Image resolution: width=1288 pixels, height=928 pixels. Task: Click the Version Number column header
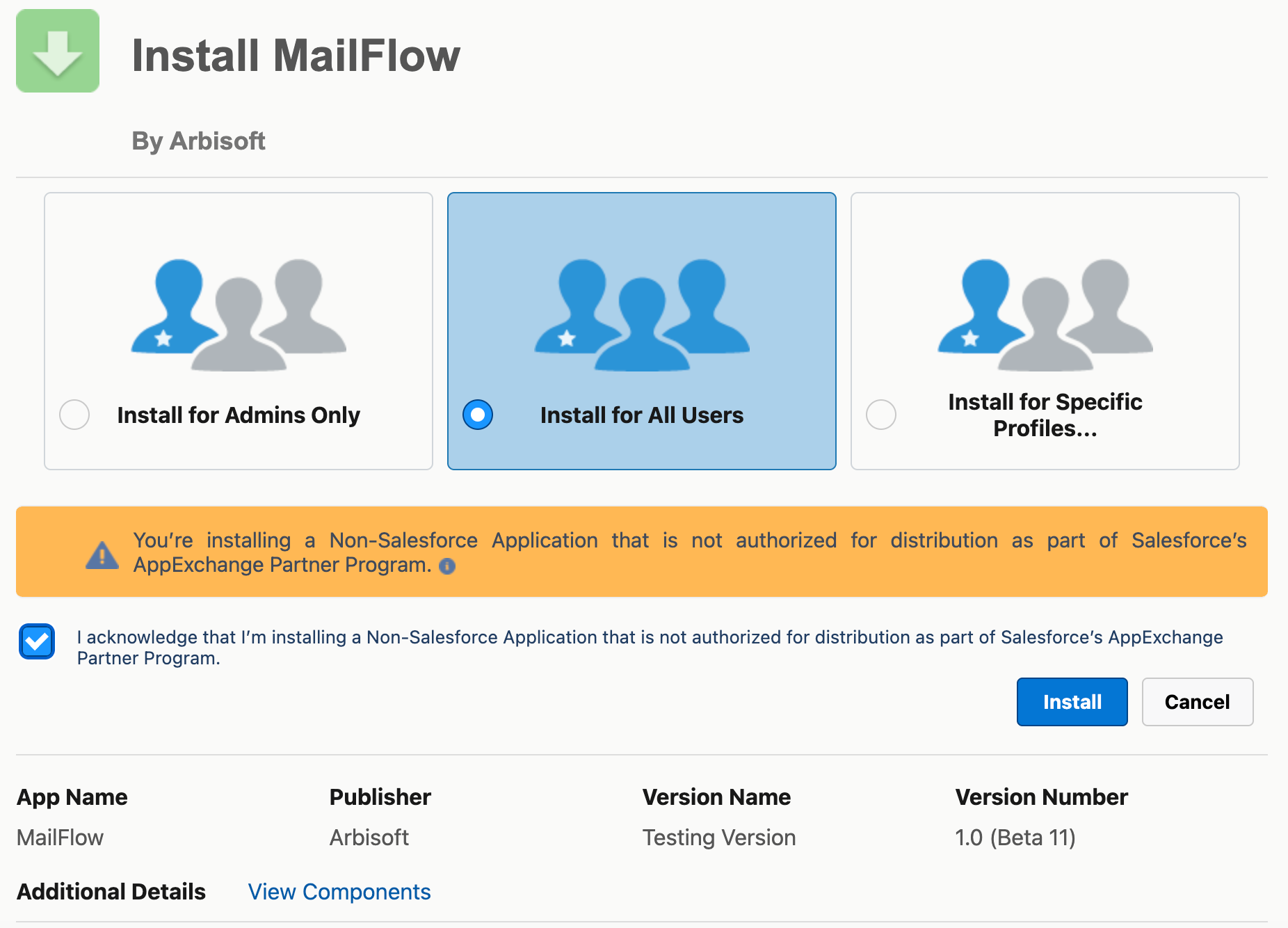(x=1042, y=797)
